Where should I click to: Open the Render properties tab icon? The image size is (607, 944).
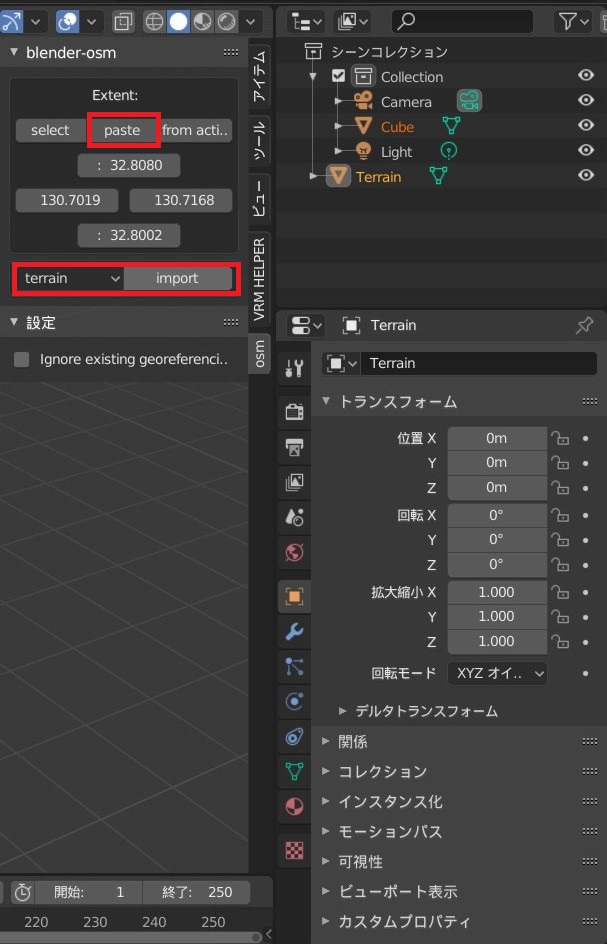pos(294,412)
